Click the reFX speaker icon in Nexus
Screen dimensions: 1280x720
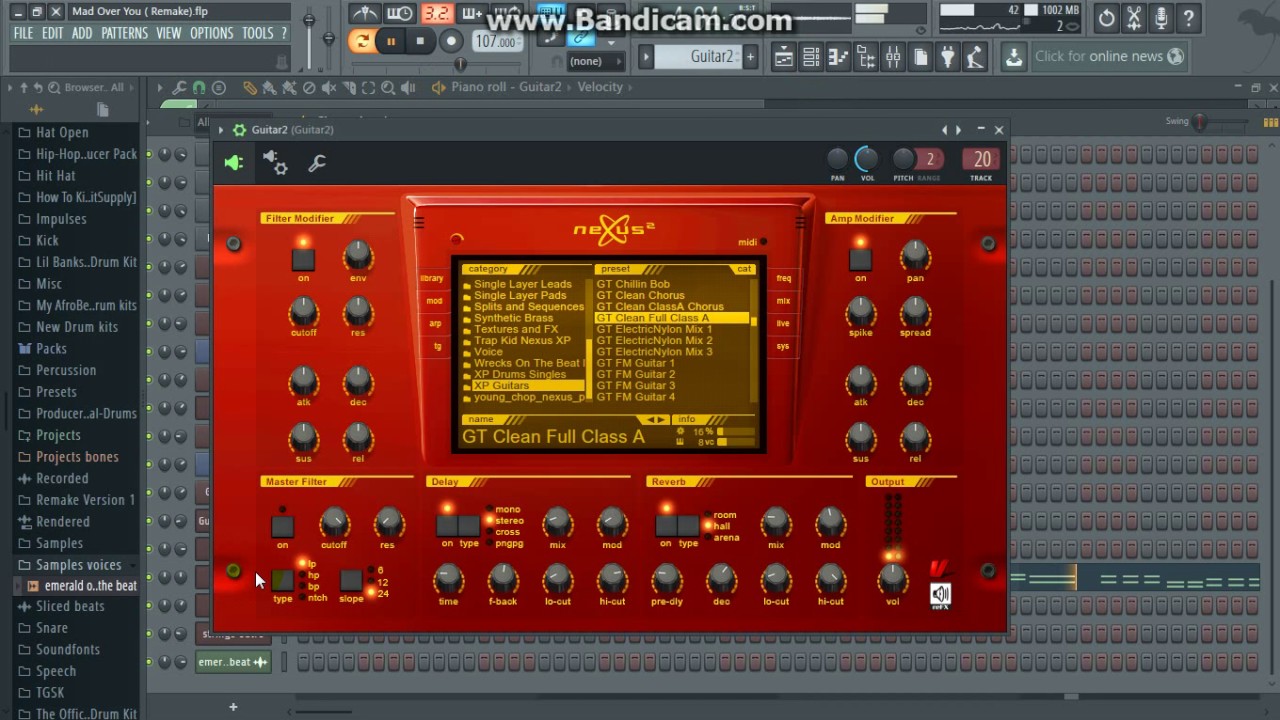coord(941,595)
